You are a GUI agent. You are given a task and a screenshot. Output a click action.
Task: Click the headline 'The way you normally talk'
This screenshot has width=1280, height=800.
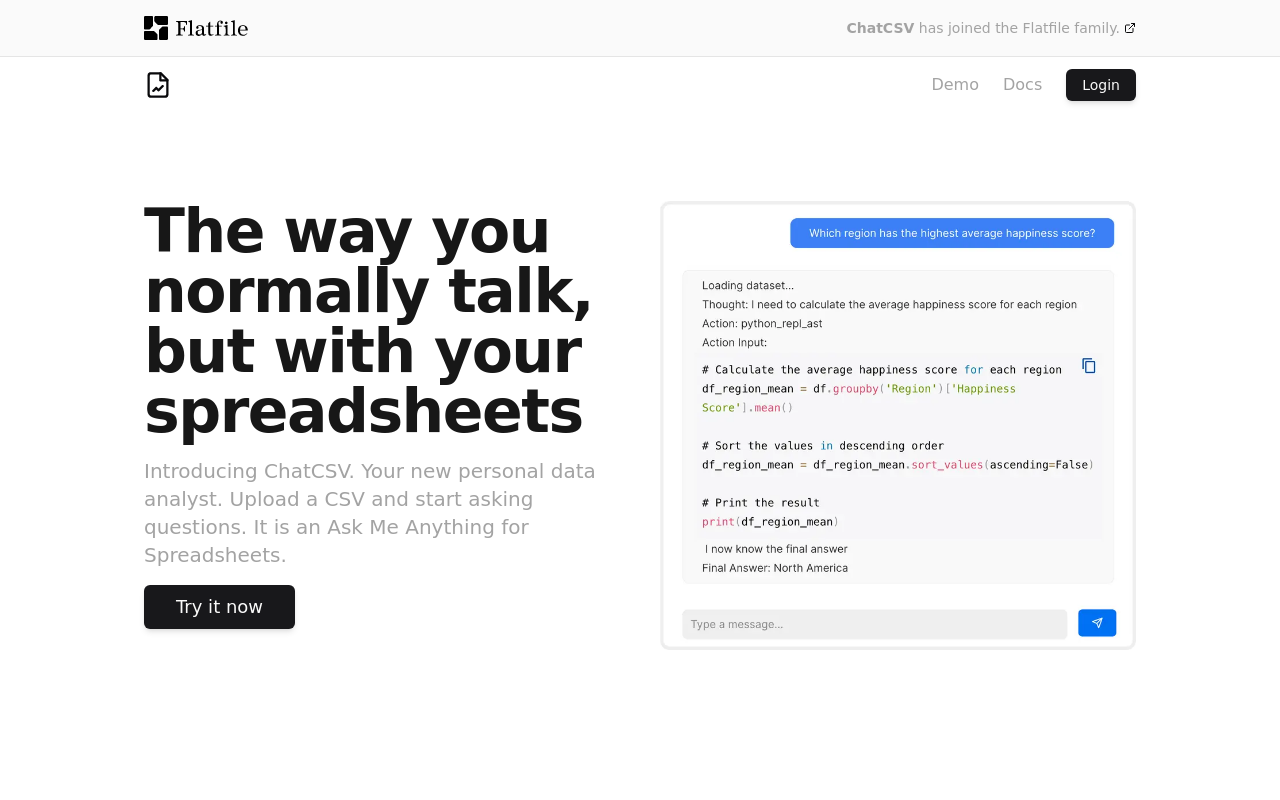point(368,321)
